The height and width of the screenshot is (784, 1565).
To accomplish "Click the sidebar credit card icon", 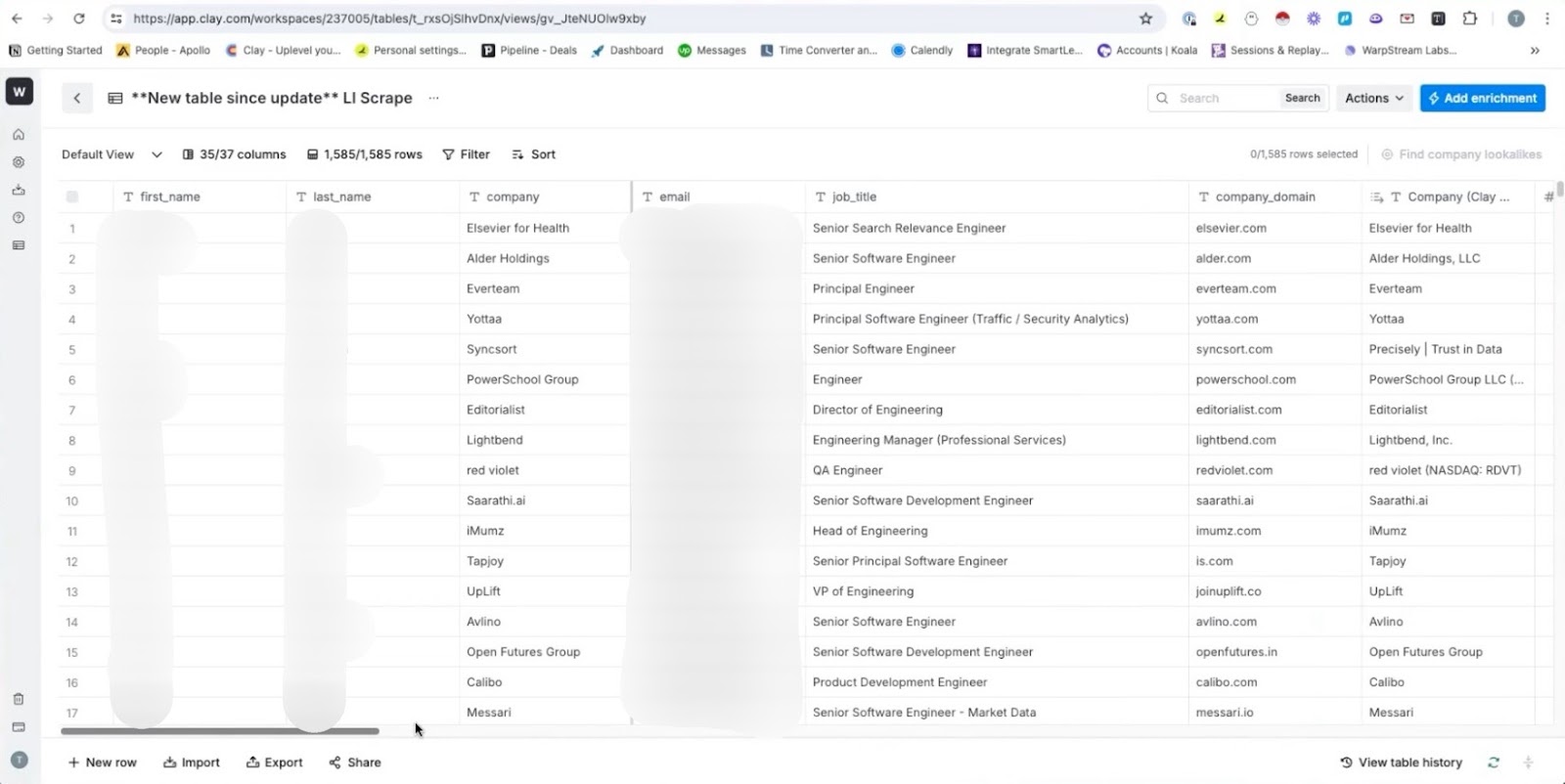I will pyautogui.click(x=19, y=727).
